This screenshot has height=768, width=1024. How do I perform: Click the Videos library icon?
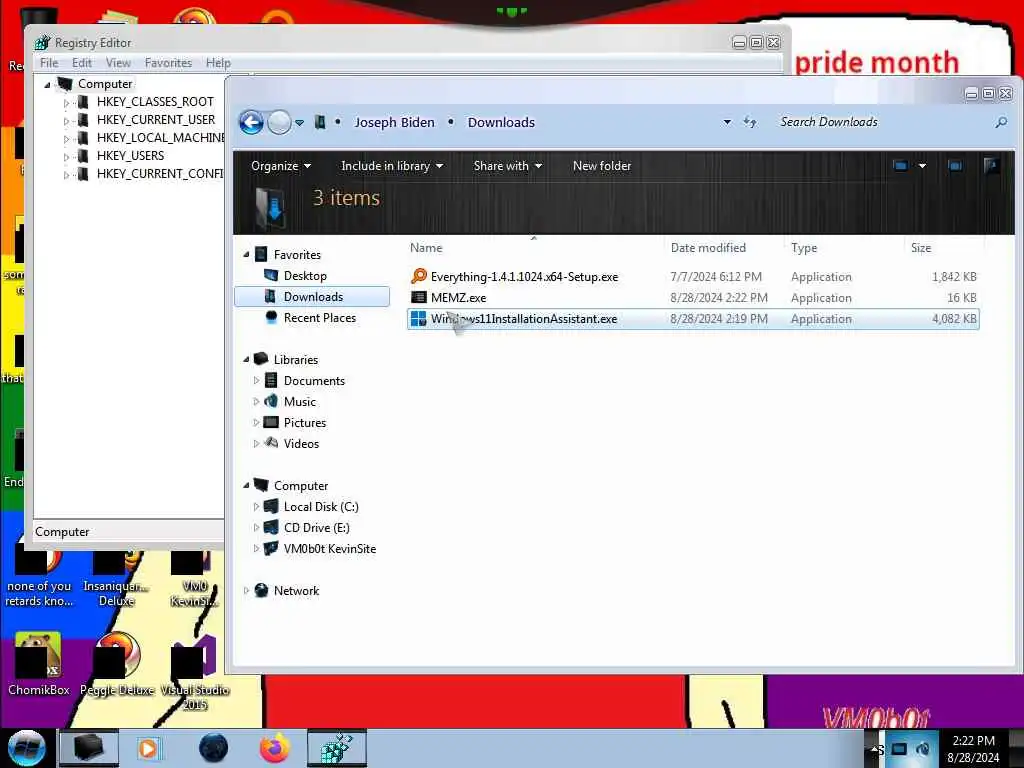tap(271, 443)
